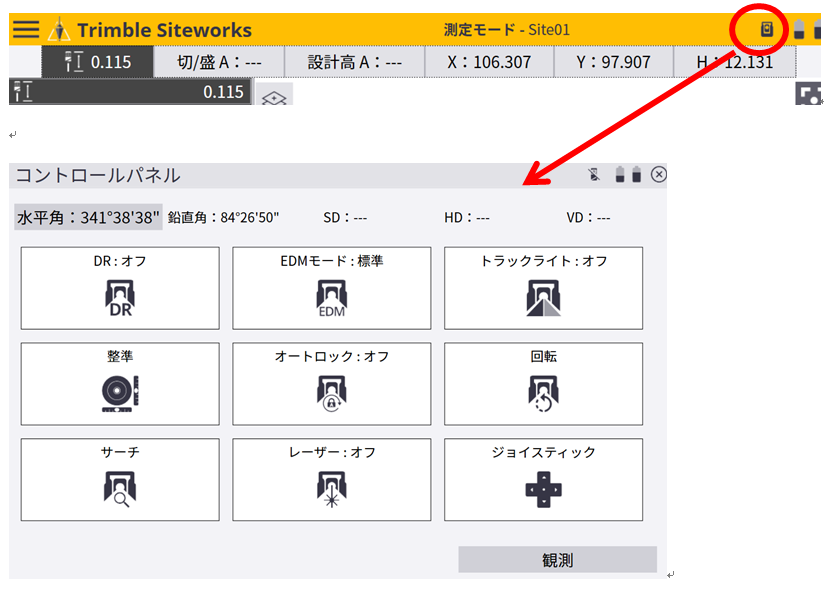Click the layers icon beside rod height
824x591 pixels.
pyautogui.click(x=275, y=97)
